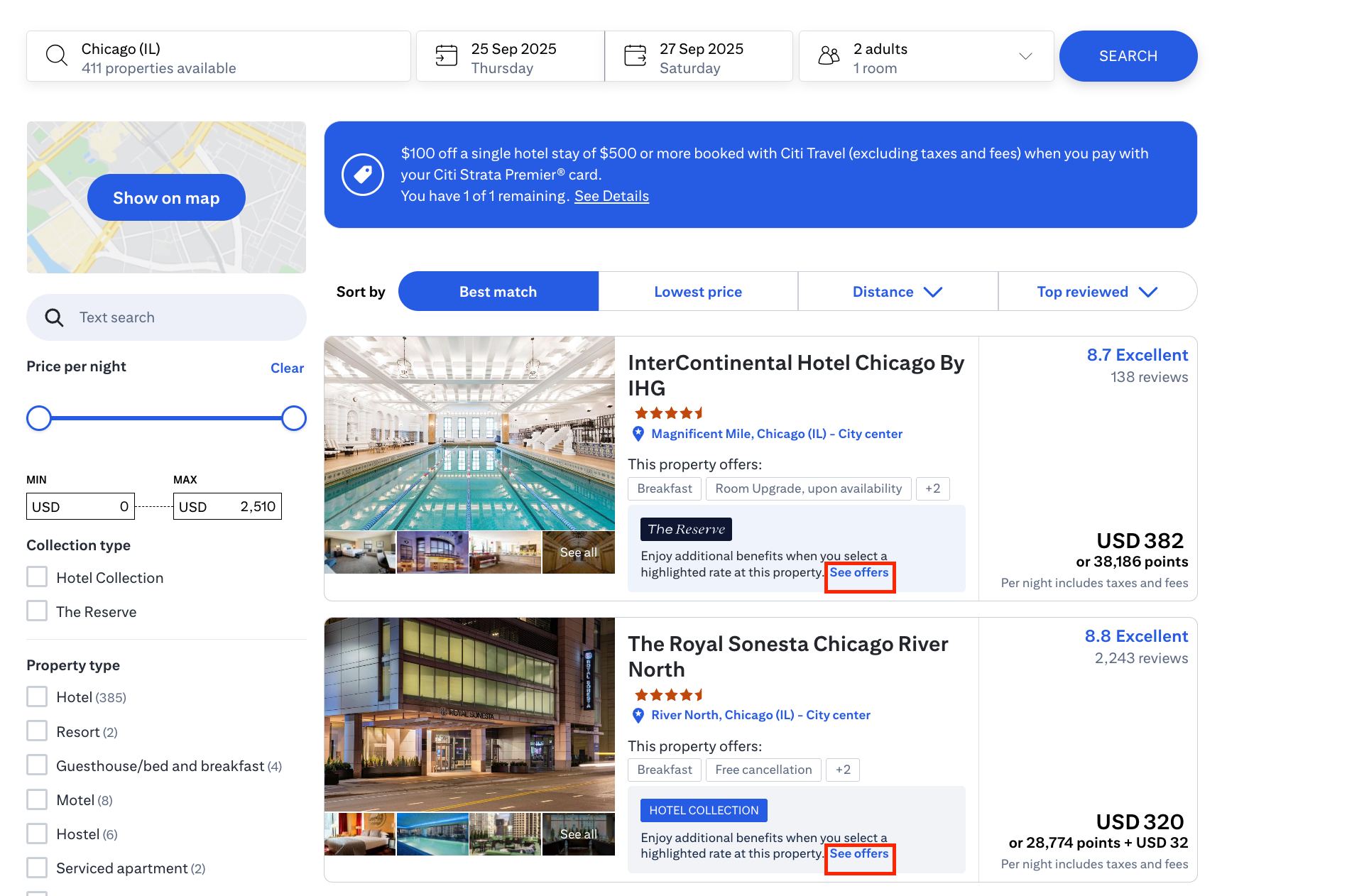Click Royal Sonesta star rating icons
Viewport: 1369px width, 896px height.
click(669, 694)
